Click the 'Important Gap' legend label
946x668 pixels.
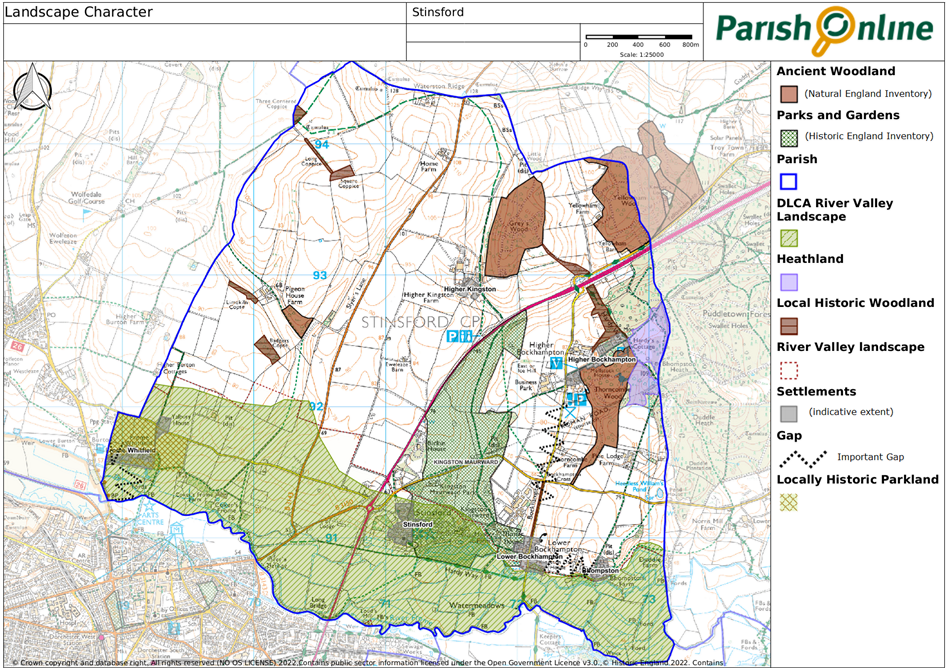point(871,457)
